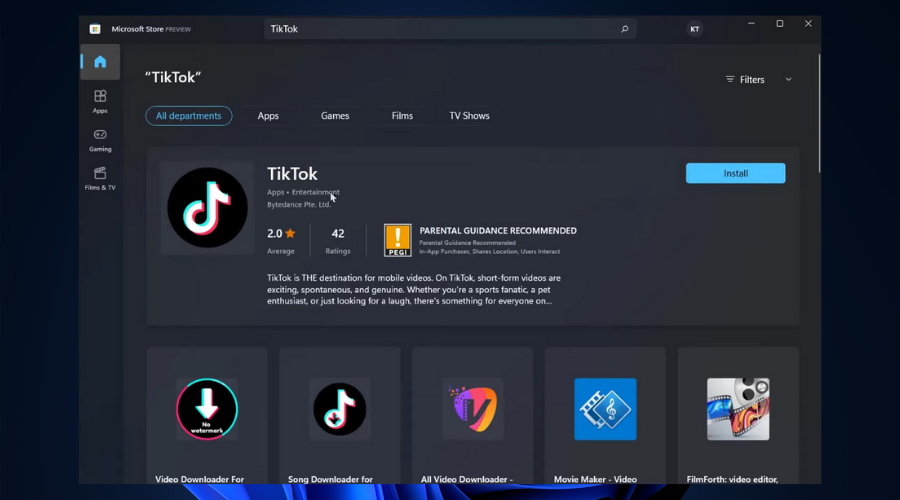Maximize the Microsoft Store window
Viewport: 900px width, 500px height.
[x=779, y=24]
